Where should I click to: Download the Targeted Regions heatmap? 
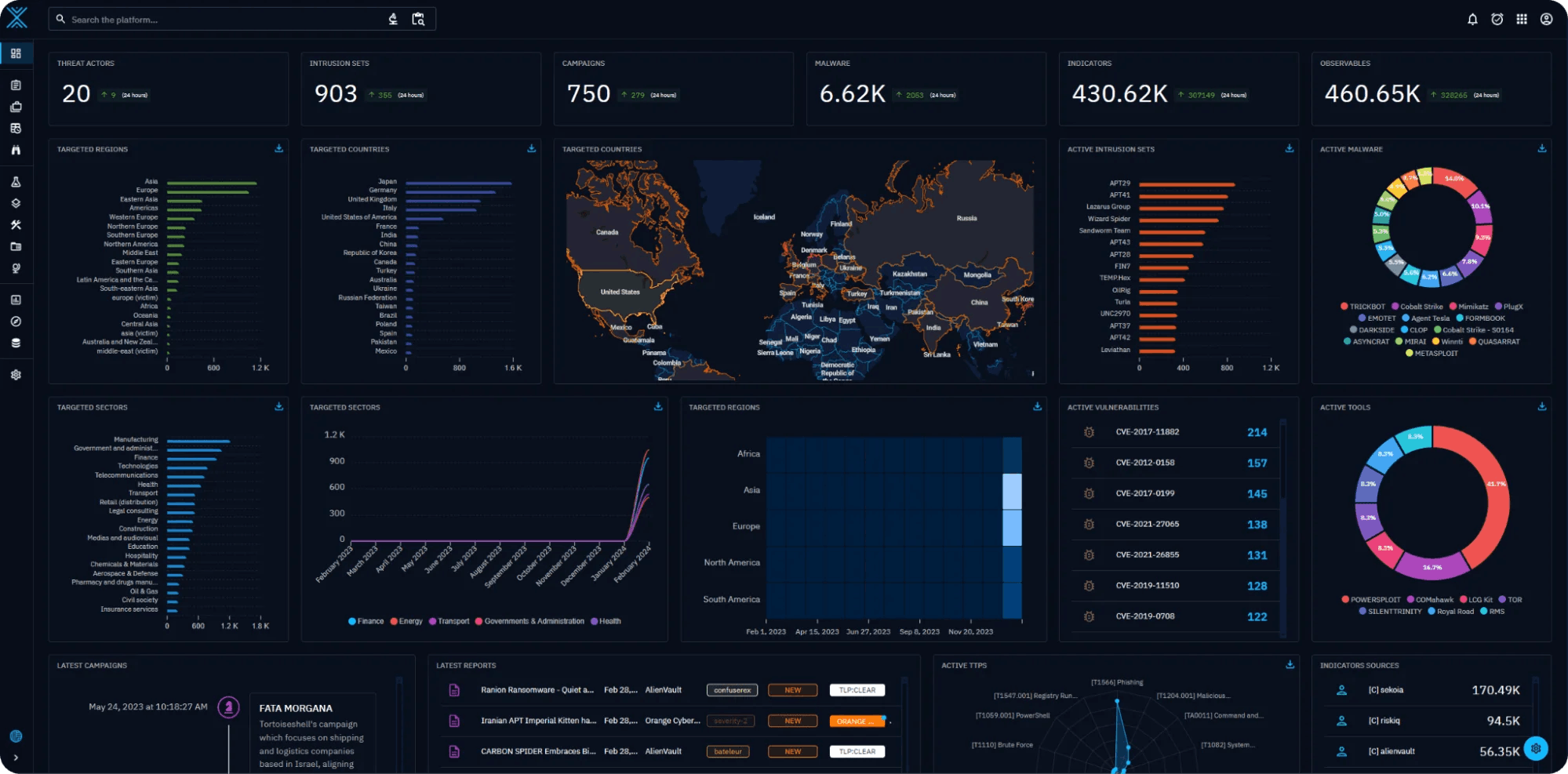click(1037, 406)
